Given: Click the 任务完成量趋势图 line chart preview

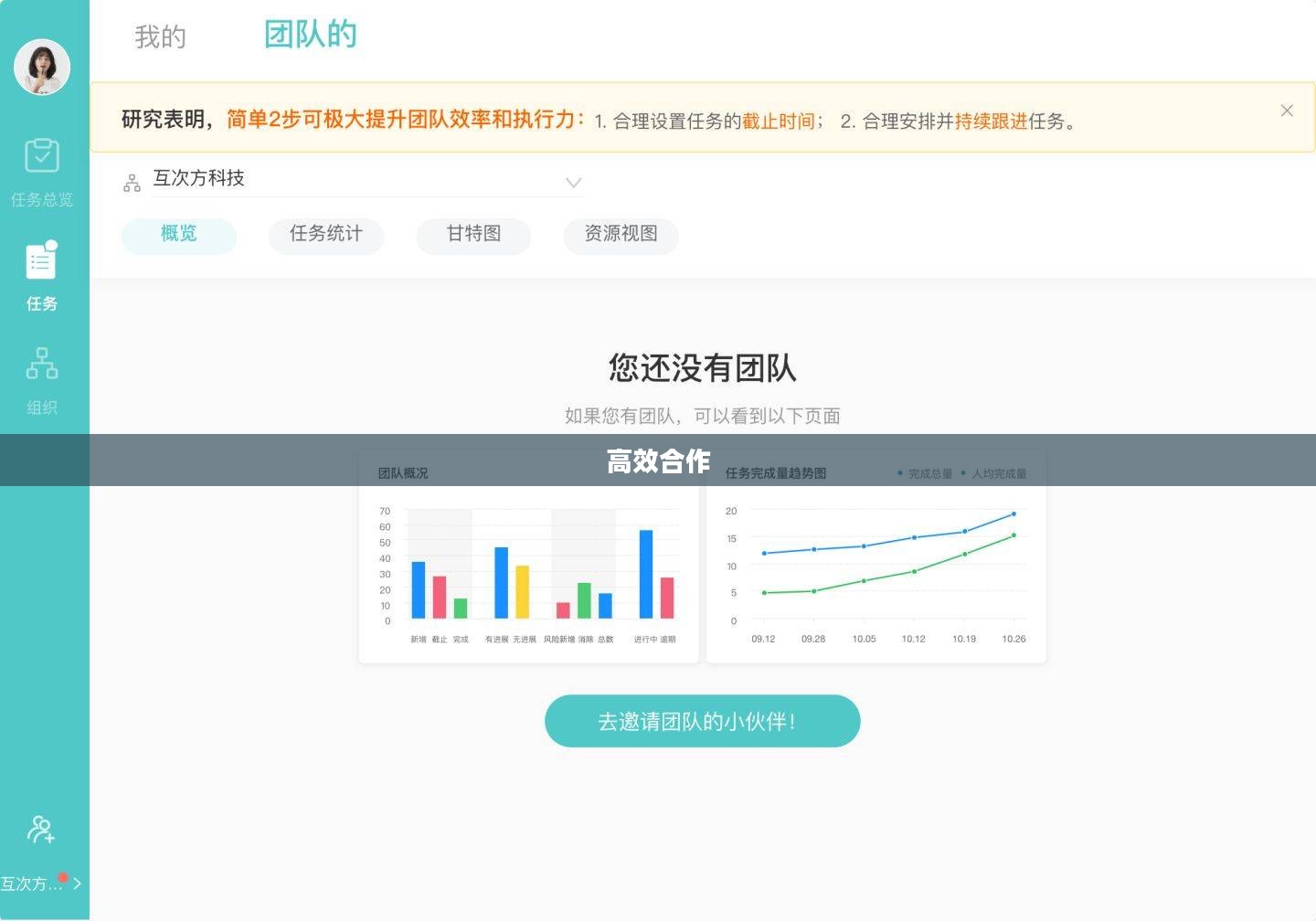Looking at the screenshot, I should tap(876, 558).
